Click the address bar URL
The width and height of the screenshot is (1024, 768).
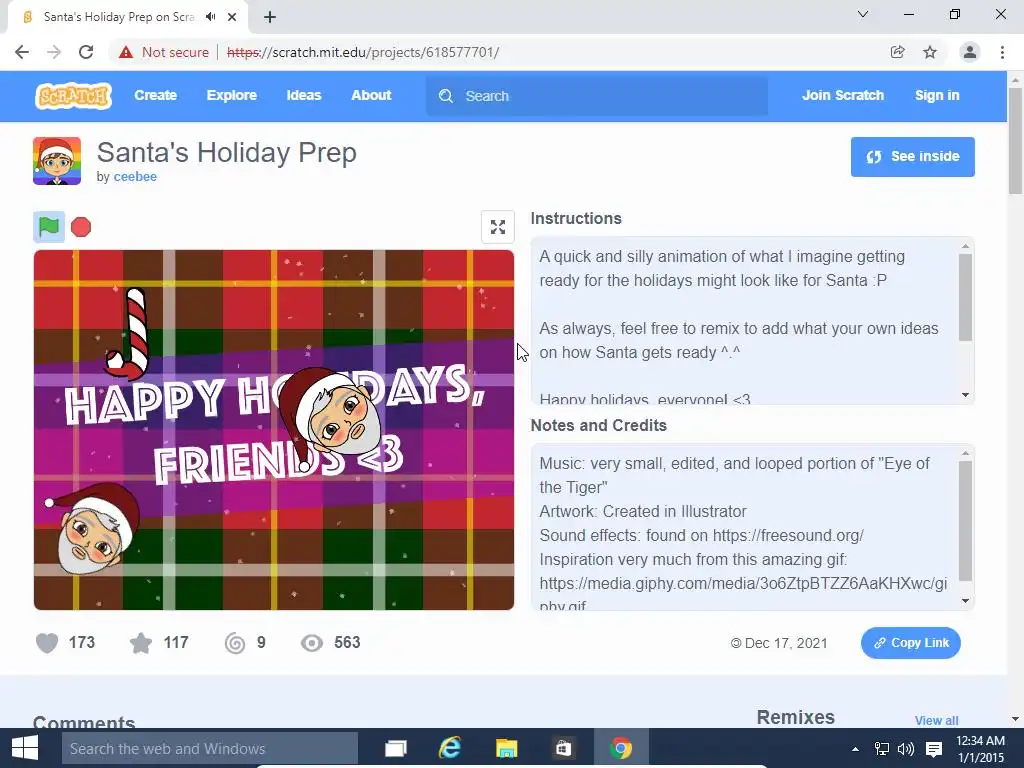pyautogui.click(x=363, y=52)
